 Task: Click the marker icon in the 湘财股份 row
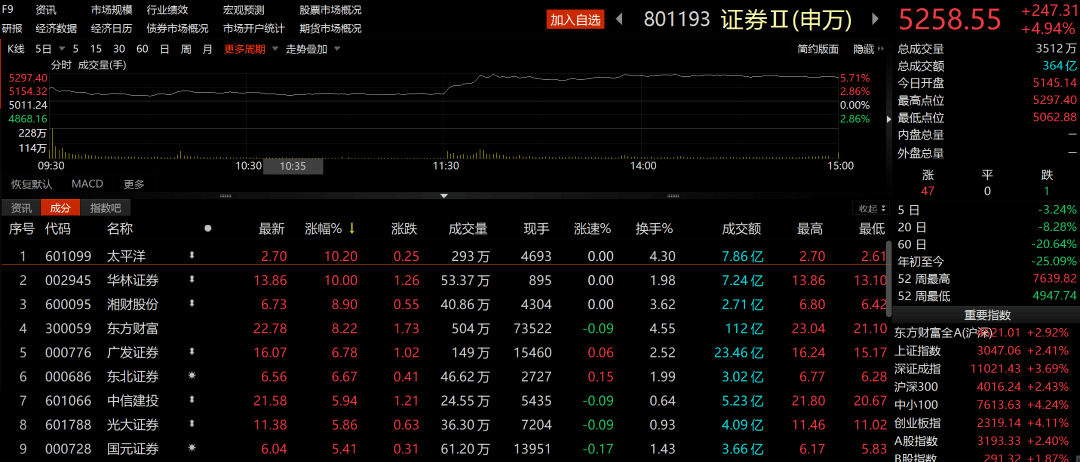tap(192, 304)
